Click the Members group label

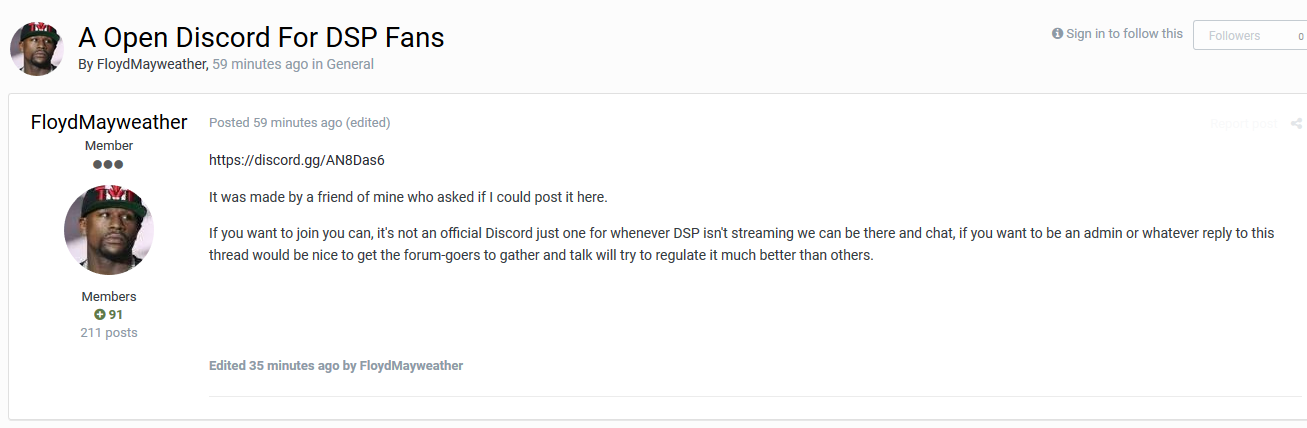[x=109, y=297]
